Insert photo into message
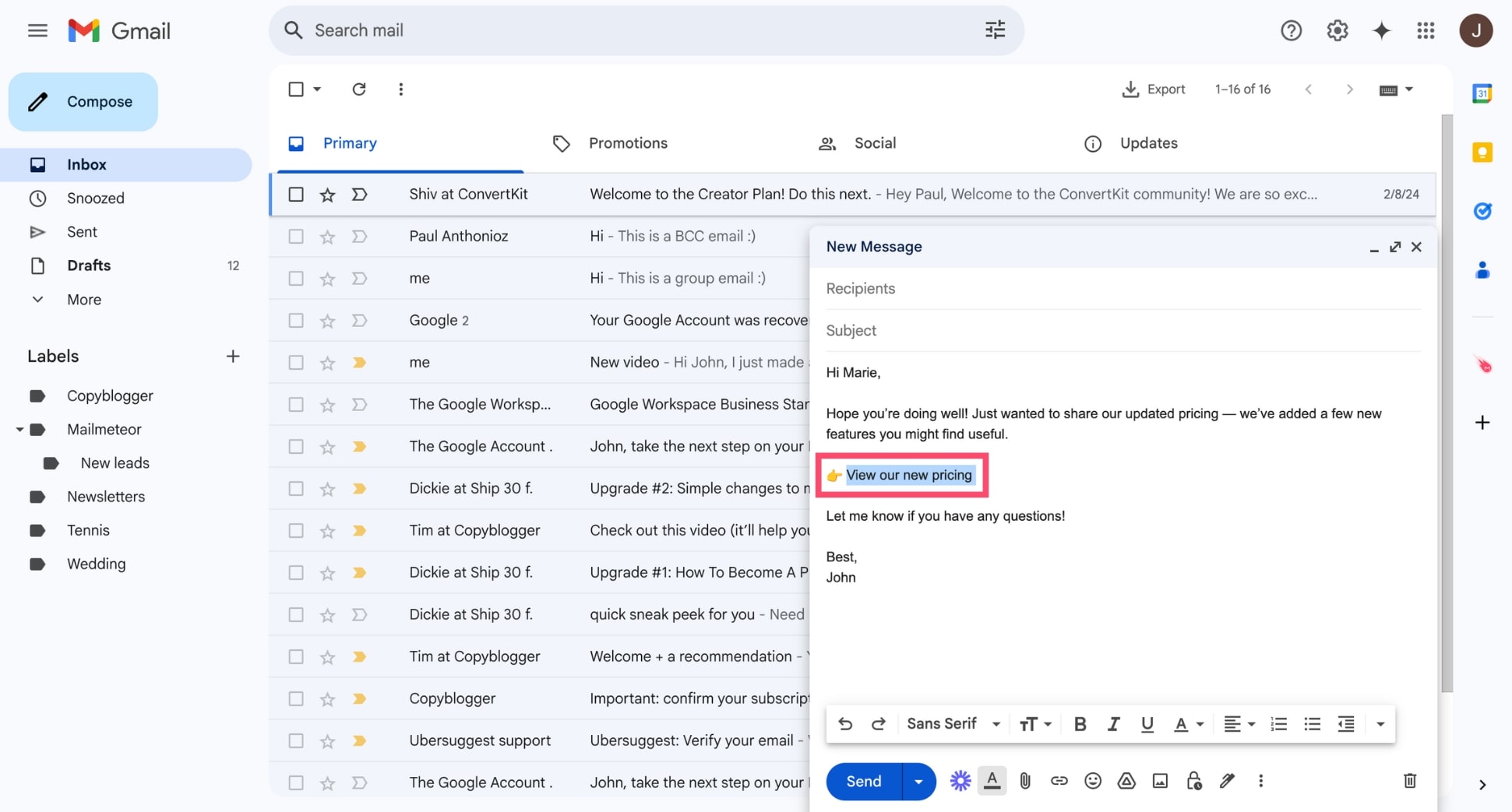 [1160, 781]
